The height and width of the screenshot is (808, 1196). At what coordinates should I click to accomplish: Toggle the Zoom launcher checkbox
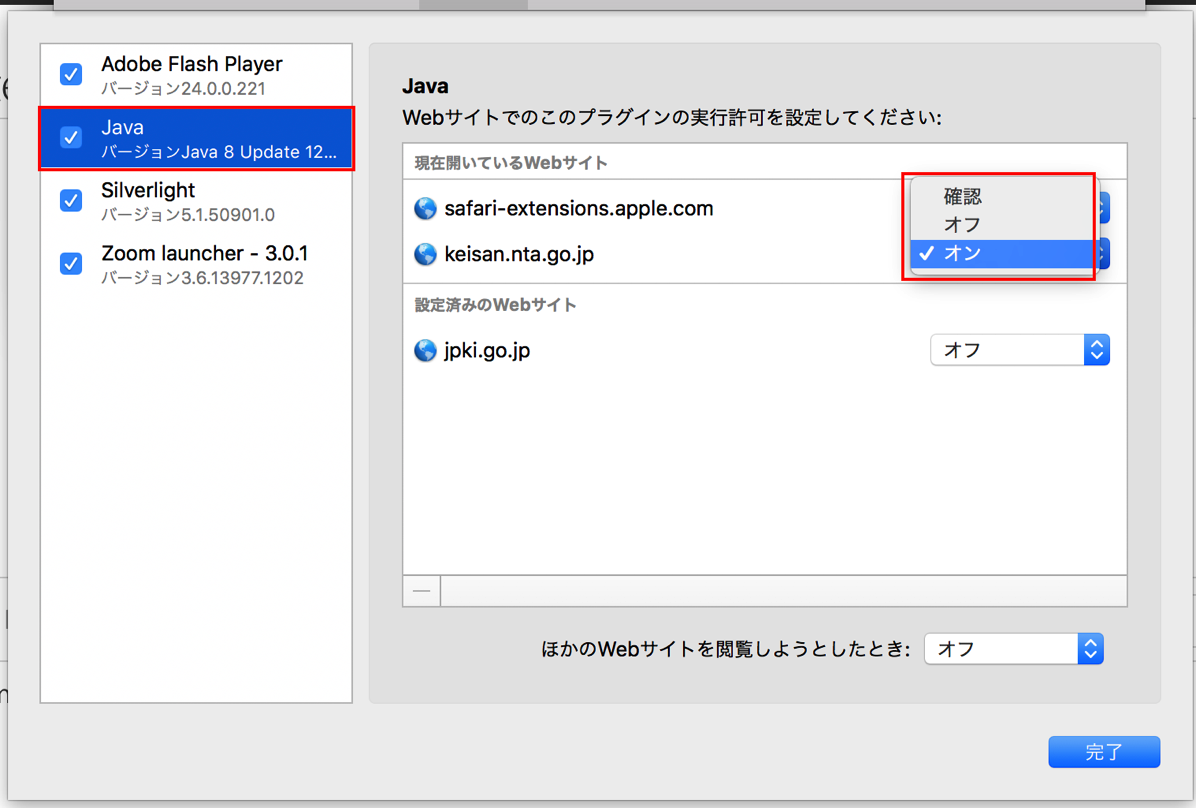[x=71, y=264]
